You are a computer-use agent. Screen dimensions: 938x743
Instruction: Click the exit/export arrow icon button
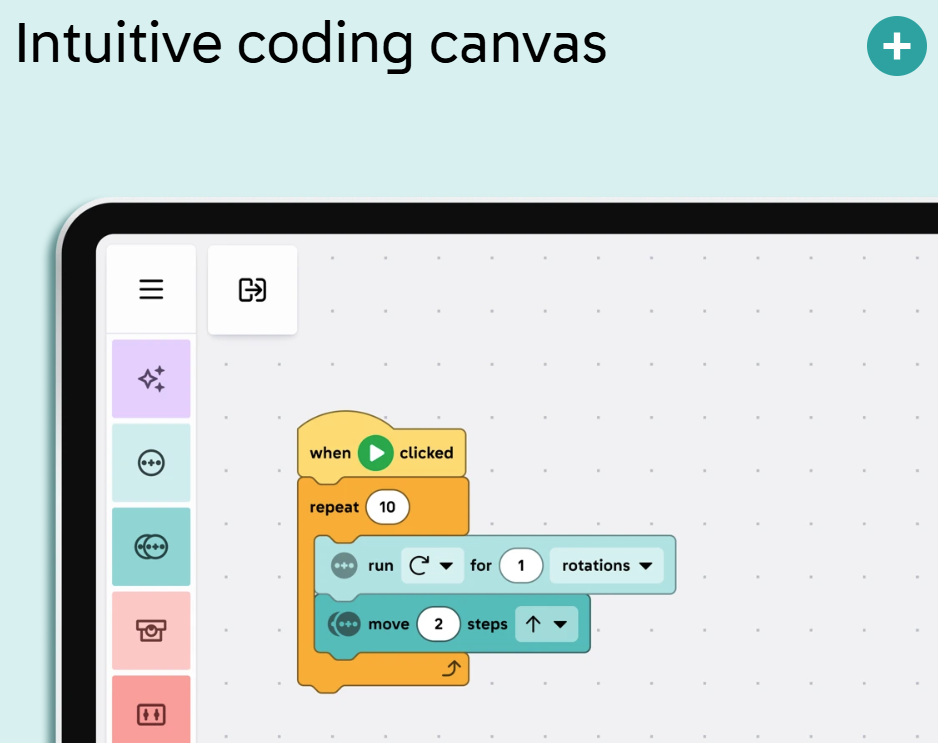[252, 290]
